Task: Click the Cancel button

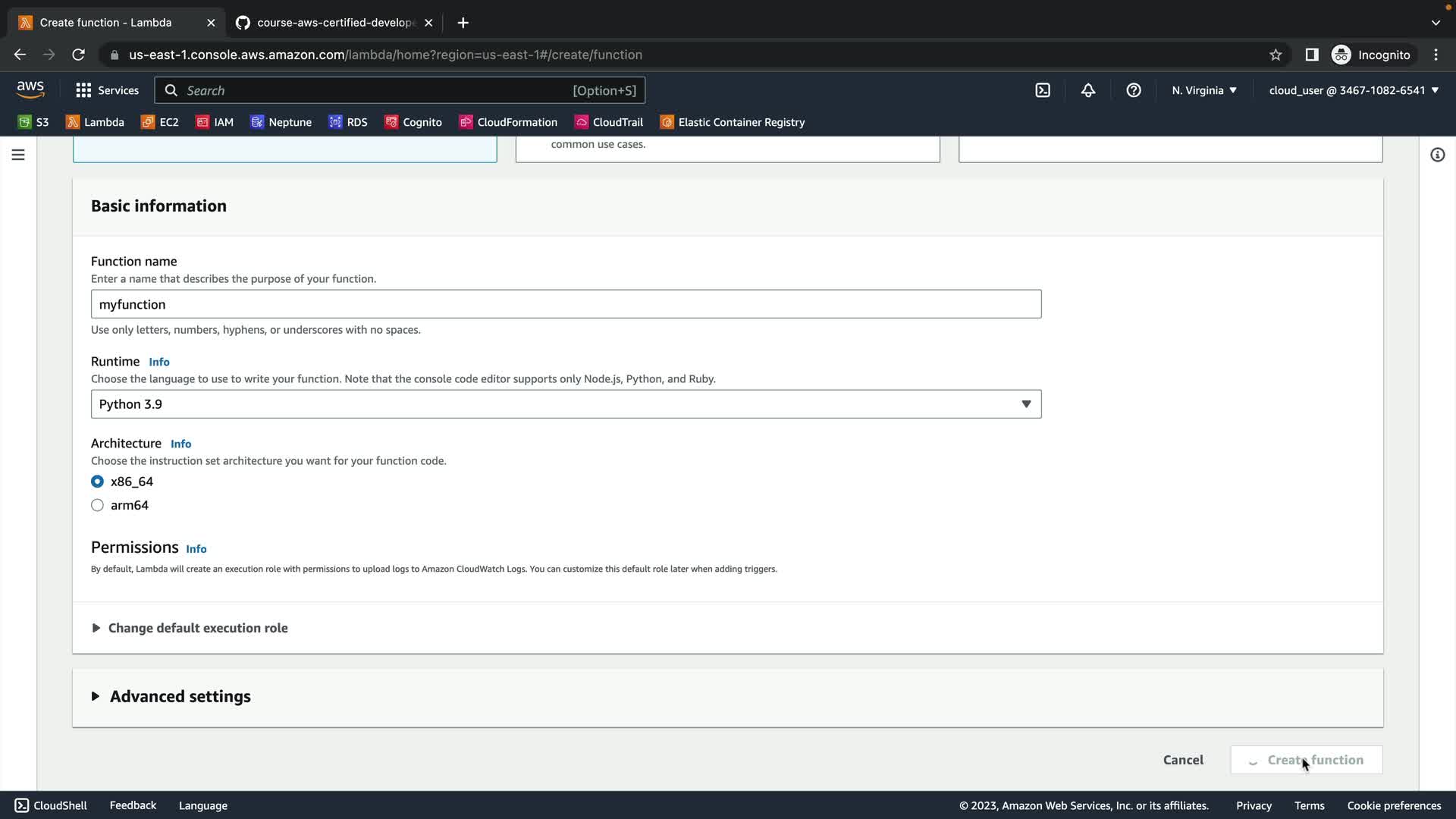Action: pyautogui.click(x=1182, y=760)
